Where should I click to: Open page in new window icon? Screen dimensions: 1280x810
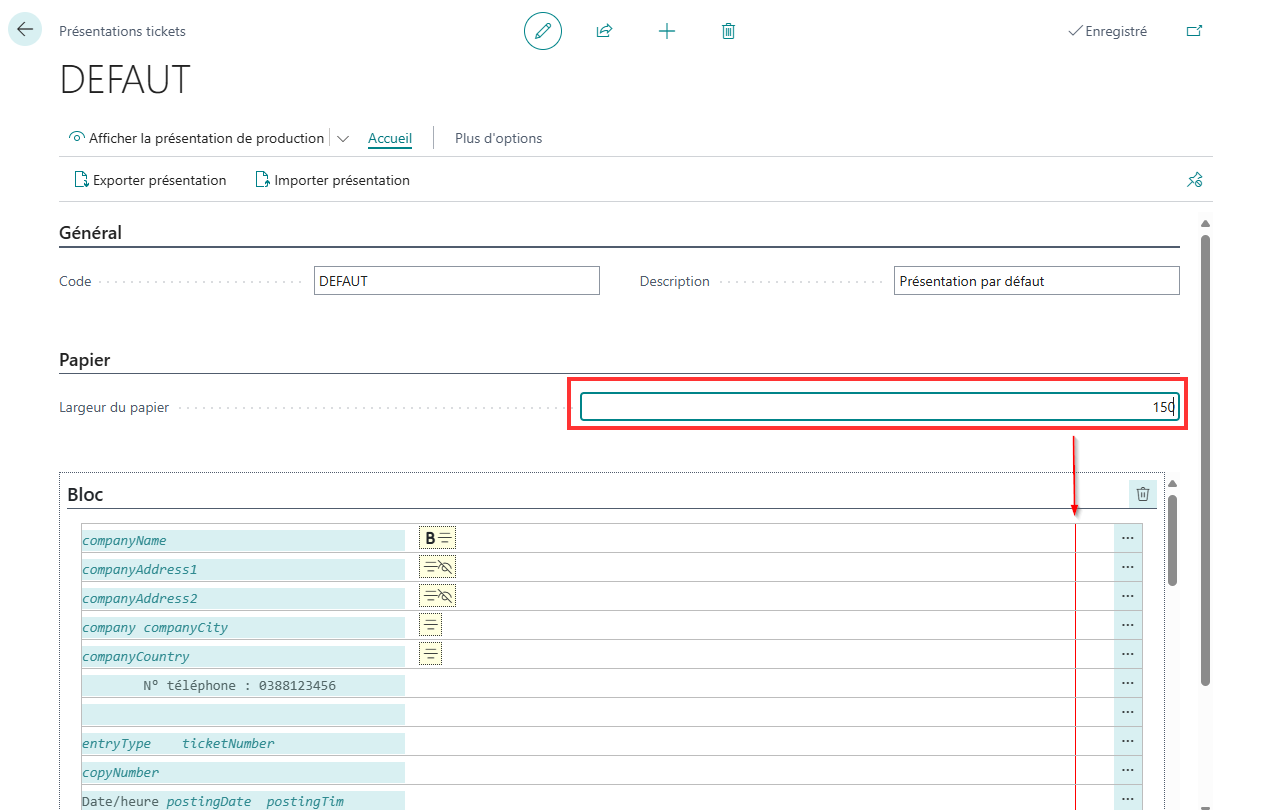click(1194, 31)
